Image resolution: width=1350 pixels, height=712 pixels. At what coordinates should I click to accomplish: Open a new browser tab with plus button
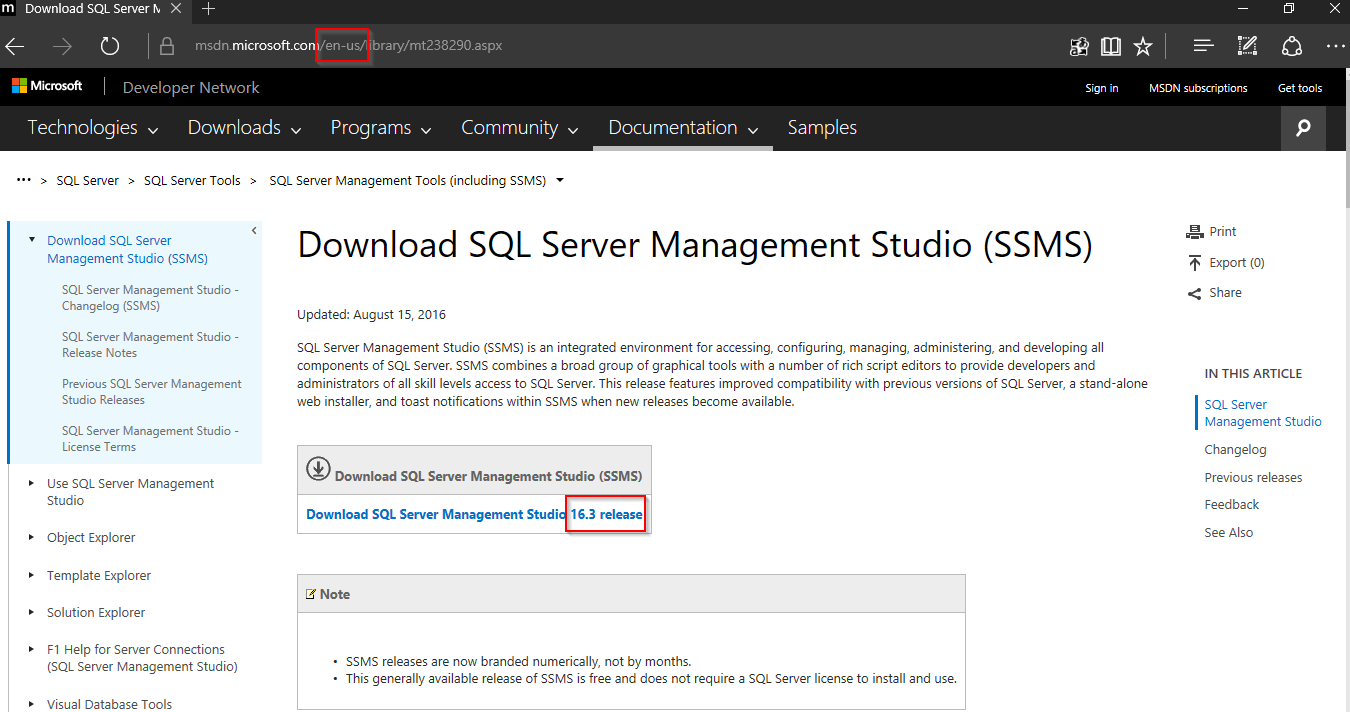pos(208,11)
